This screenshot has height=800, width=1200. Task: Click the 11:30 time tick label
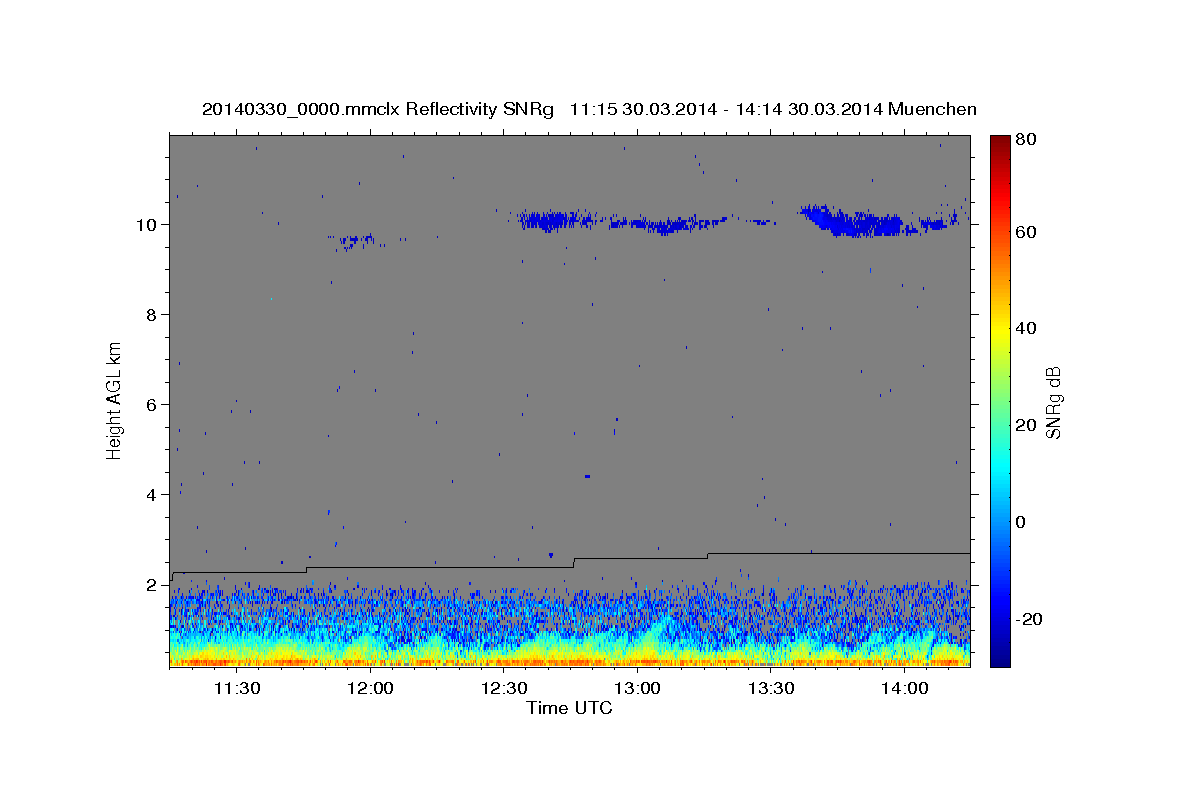coord(236,688)
